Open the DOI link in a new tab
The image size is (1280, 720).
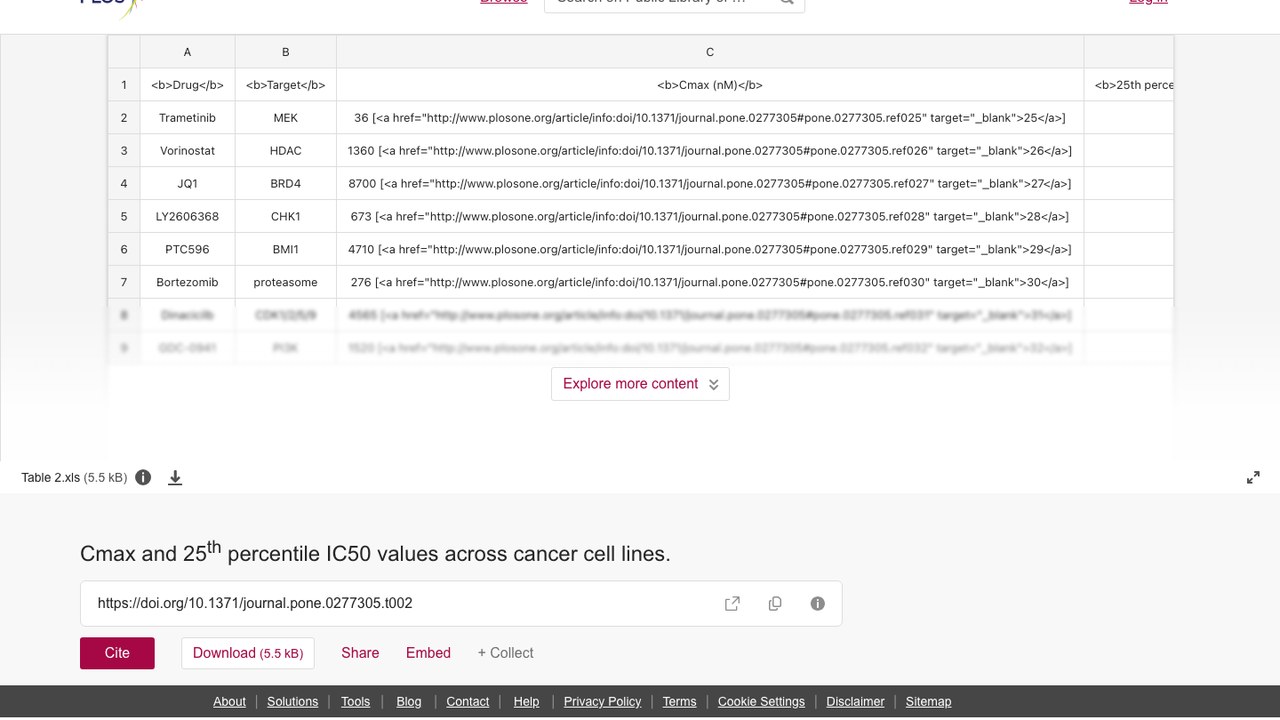pos(732,604)
